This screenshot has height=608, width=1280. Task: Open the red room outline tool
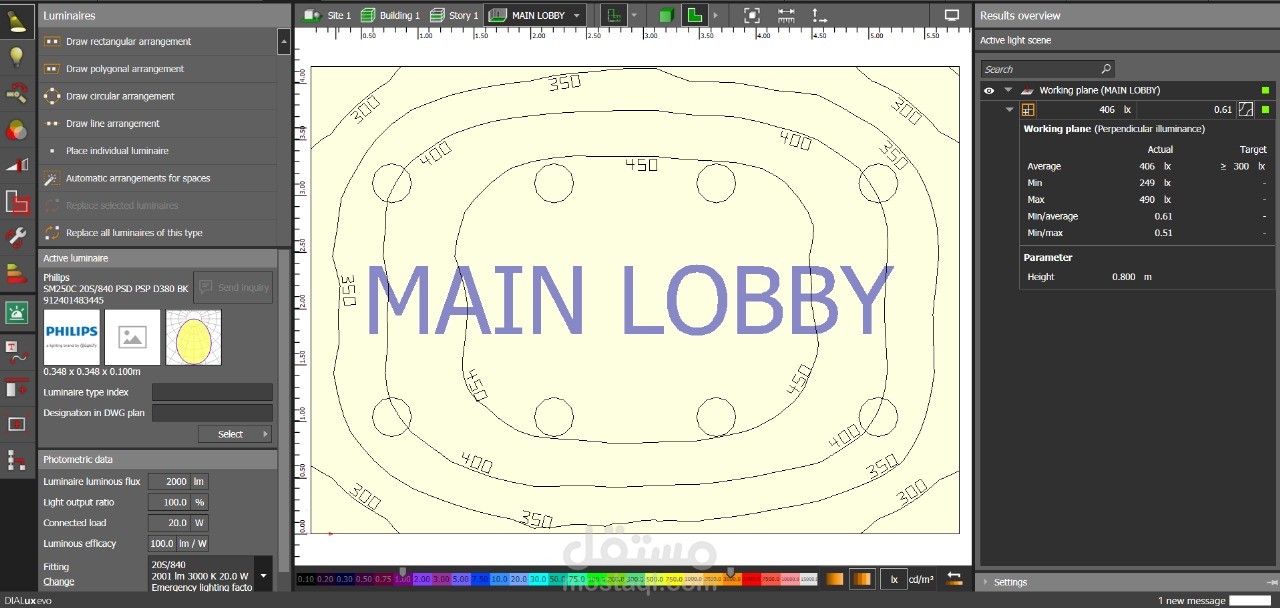tap(17, 202)
